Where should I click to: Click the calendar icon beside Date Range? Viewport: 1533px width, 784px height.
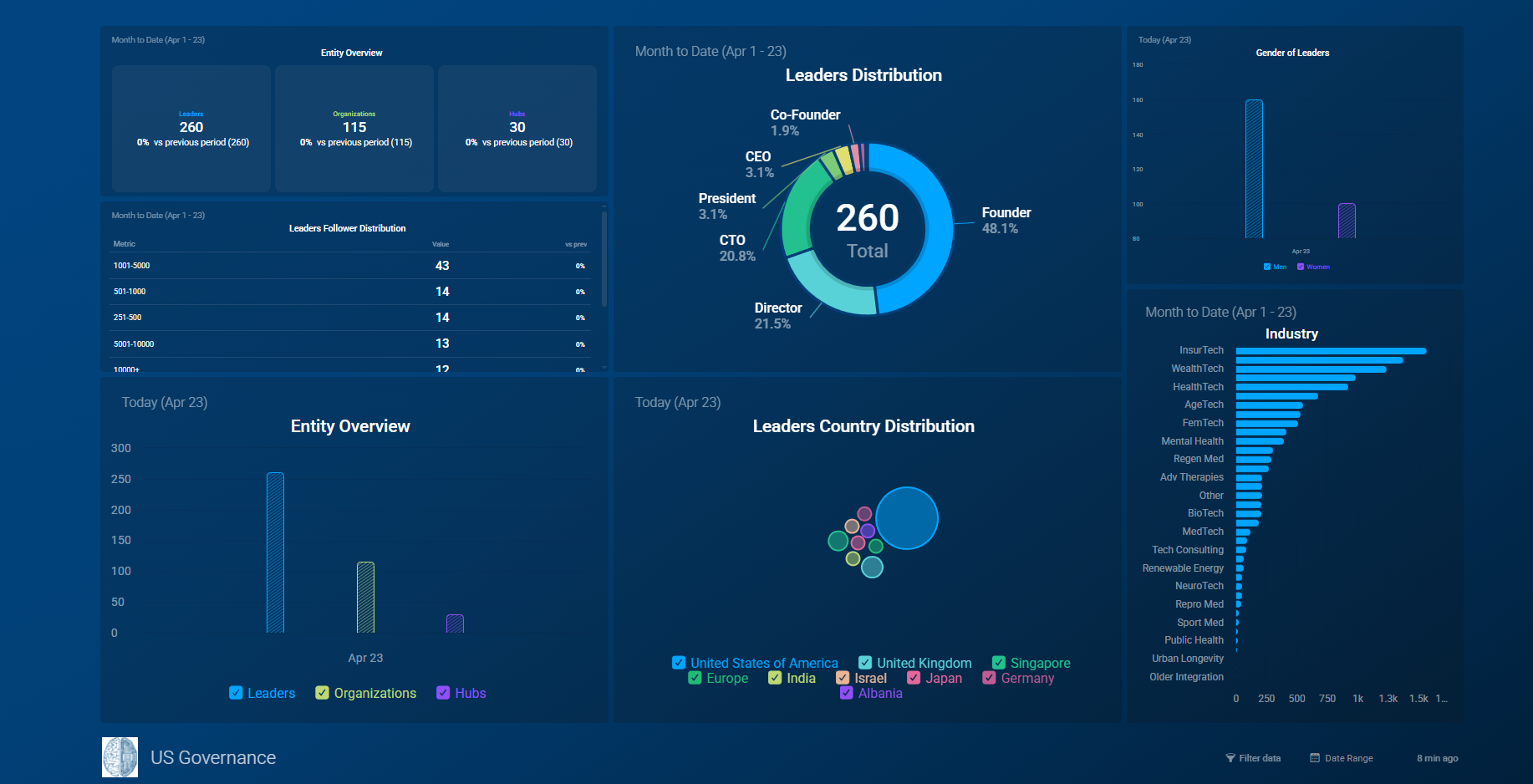[1315, 758]
